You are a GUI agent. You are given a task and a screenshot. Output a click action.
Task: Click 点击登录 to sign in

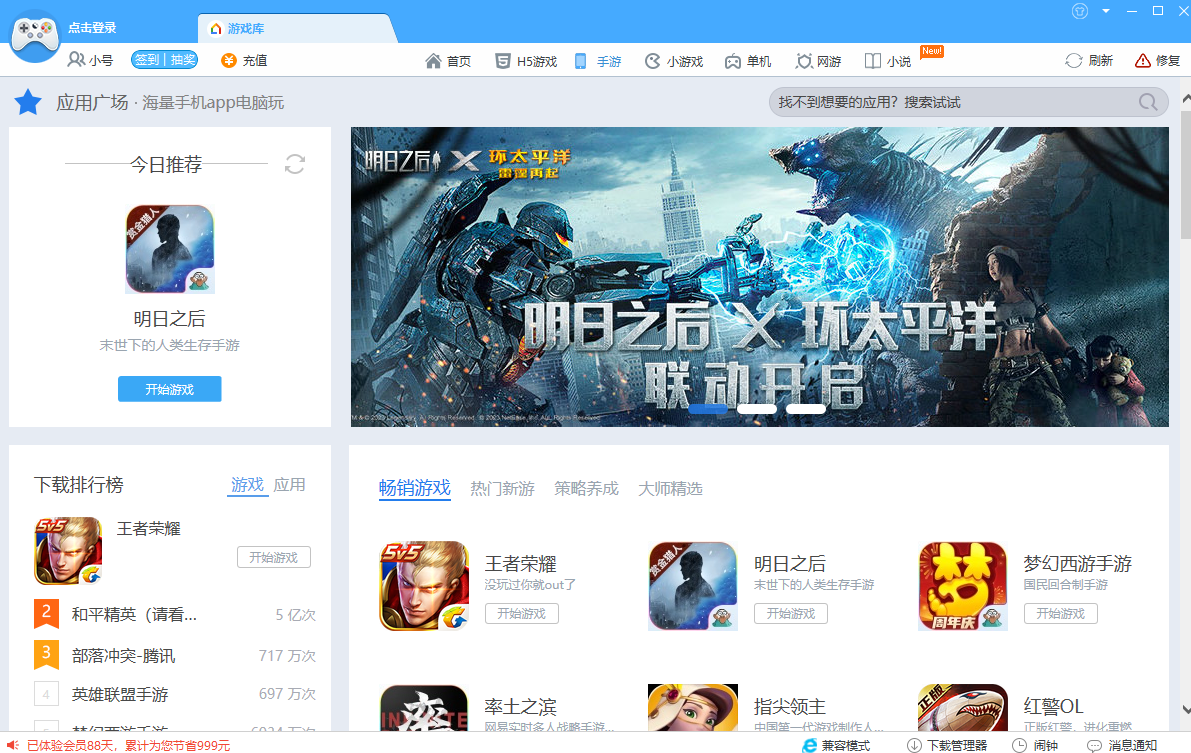point(92,28)
